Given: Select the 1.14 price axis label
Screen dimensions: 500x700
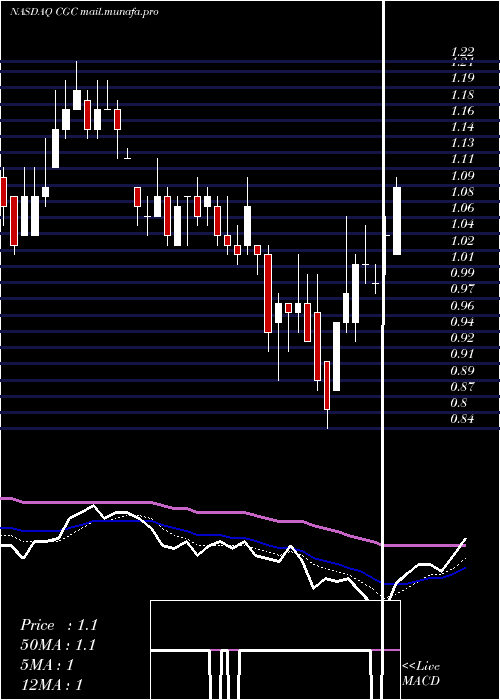Looking at the screenshot, I should 462,127.
